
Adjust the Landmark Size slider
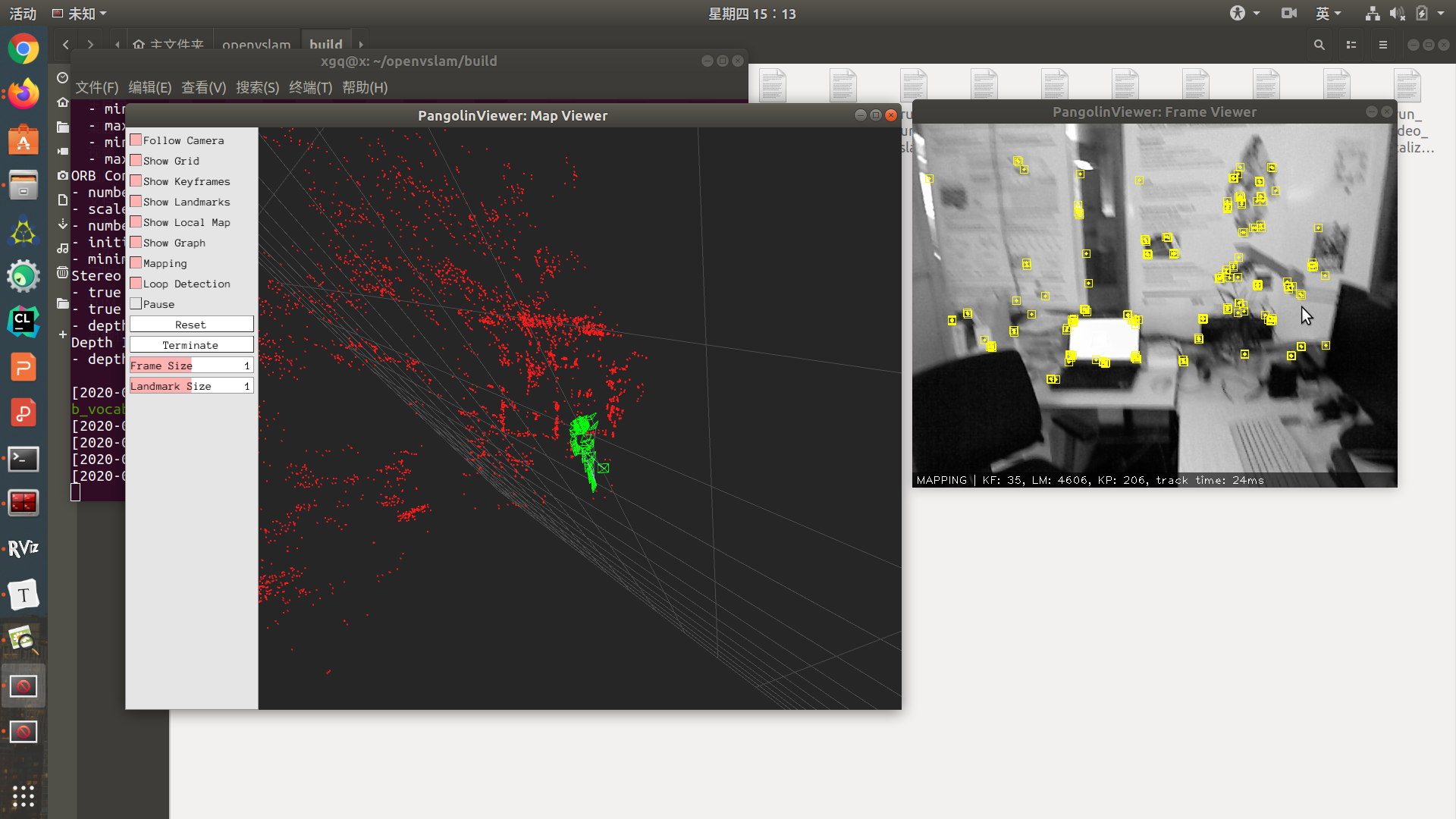point(191,386)
